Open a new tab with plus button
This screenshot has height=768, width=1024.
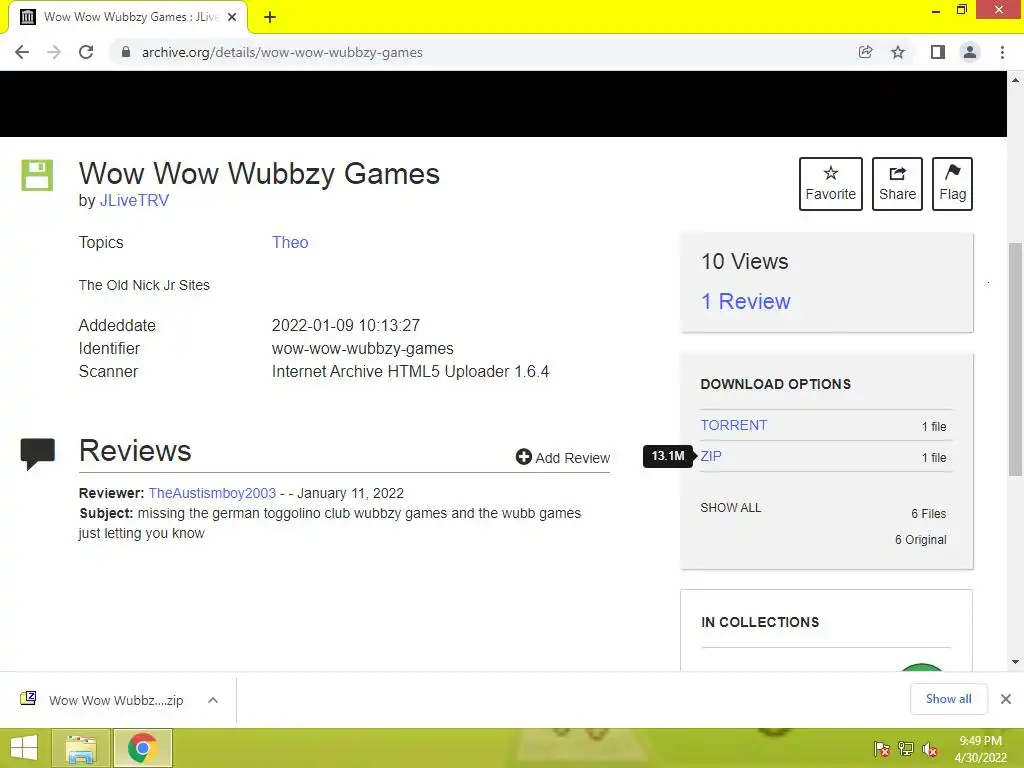[270, 17]
